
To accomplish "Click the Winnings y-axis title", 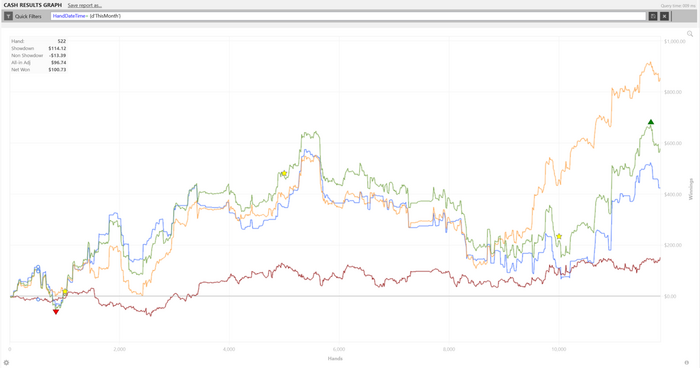I will (691, 189).
